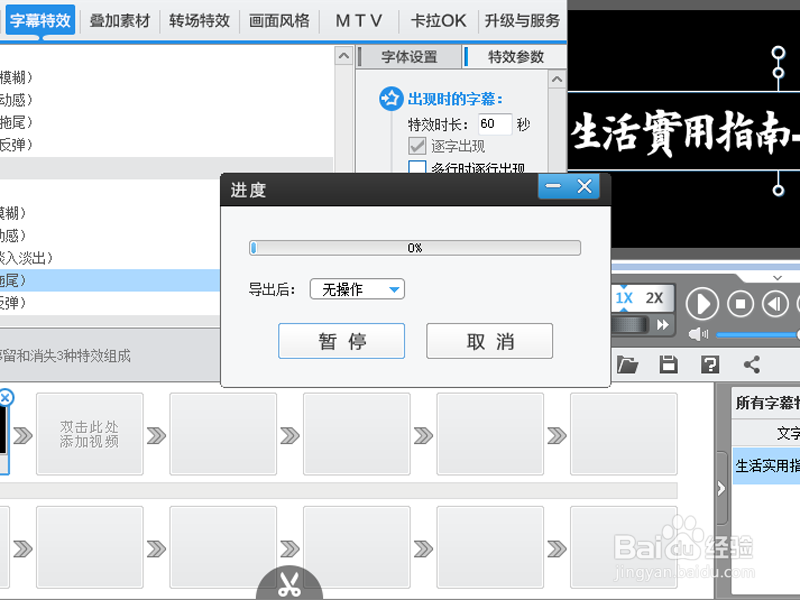Remove the first clip with X icon
Screen dimensions: 800x600
(6, 397)
